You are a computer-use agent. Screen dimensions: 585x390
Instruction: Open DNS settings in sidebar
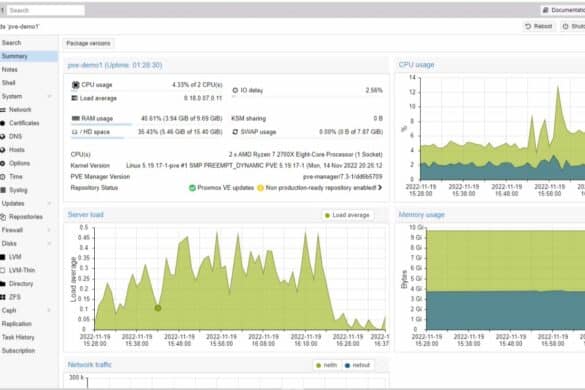tap(15, 137)
